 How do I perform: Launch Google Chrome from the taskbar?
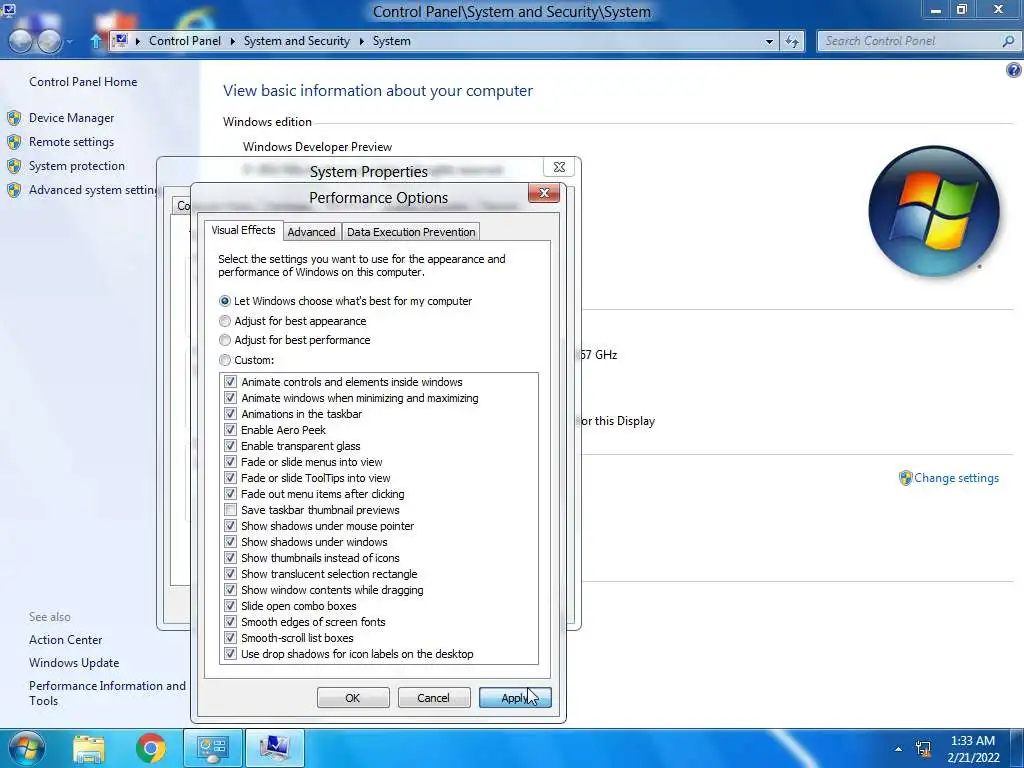151,748
